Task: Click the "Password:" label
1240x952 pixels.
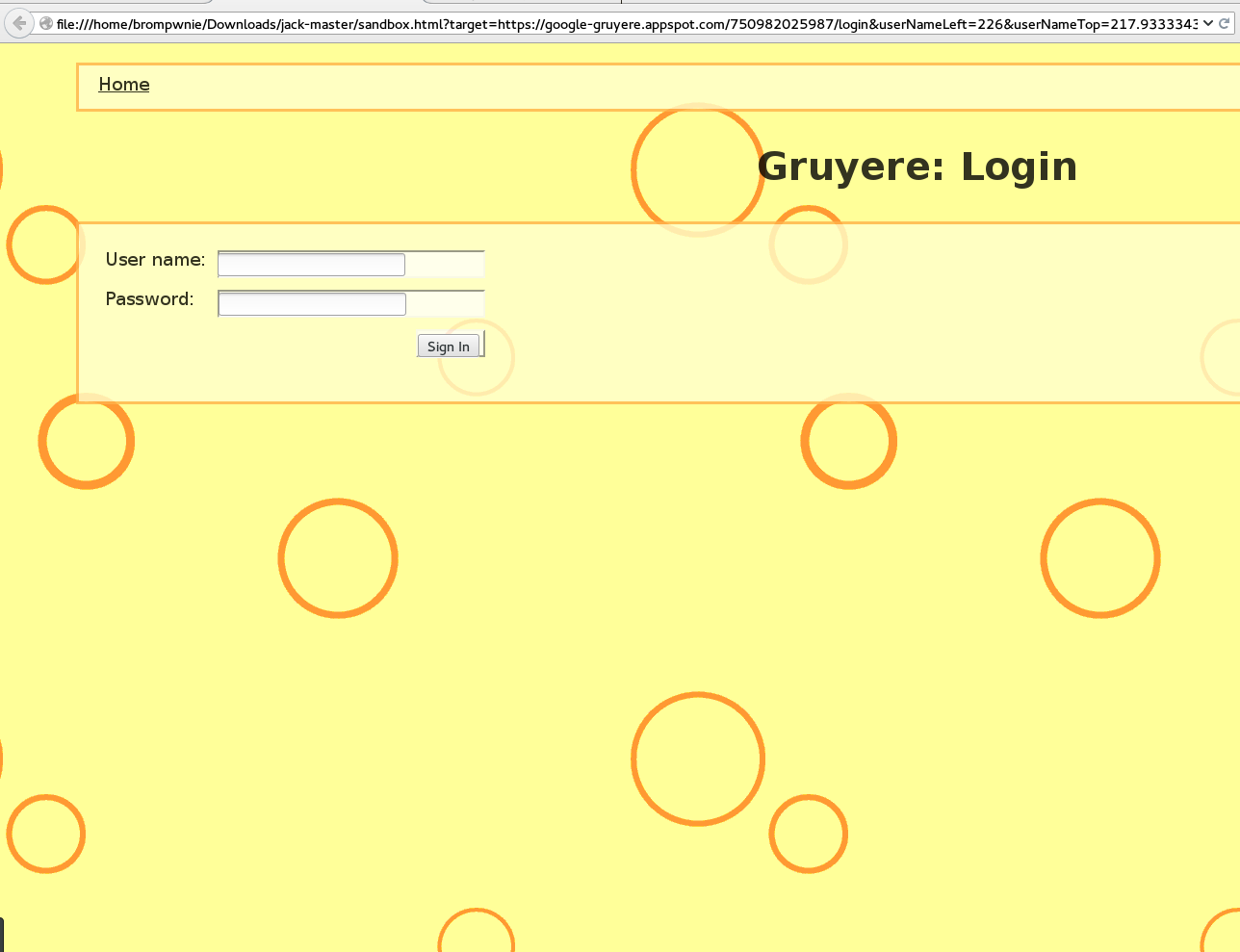Action: coord(149,299)
